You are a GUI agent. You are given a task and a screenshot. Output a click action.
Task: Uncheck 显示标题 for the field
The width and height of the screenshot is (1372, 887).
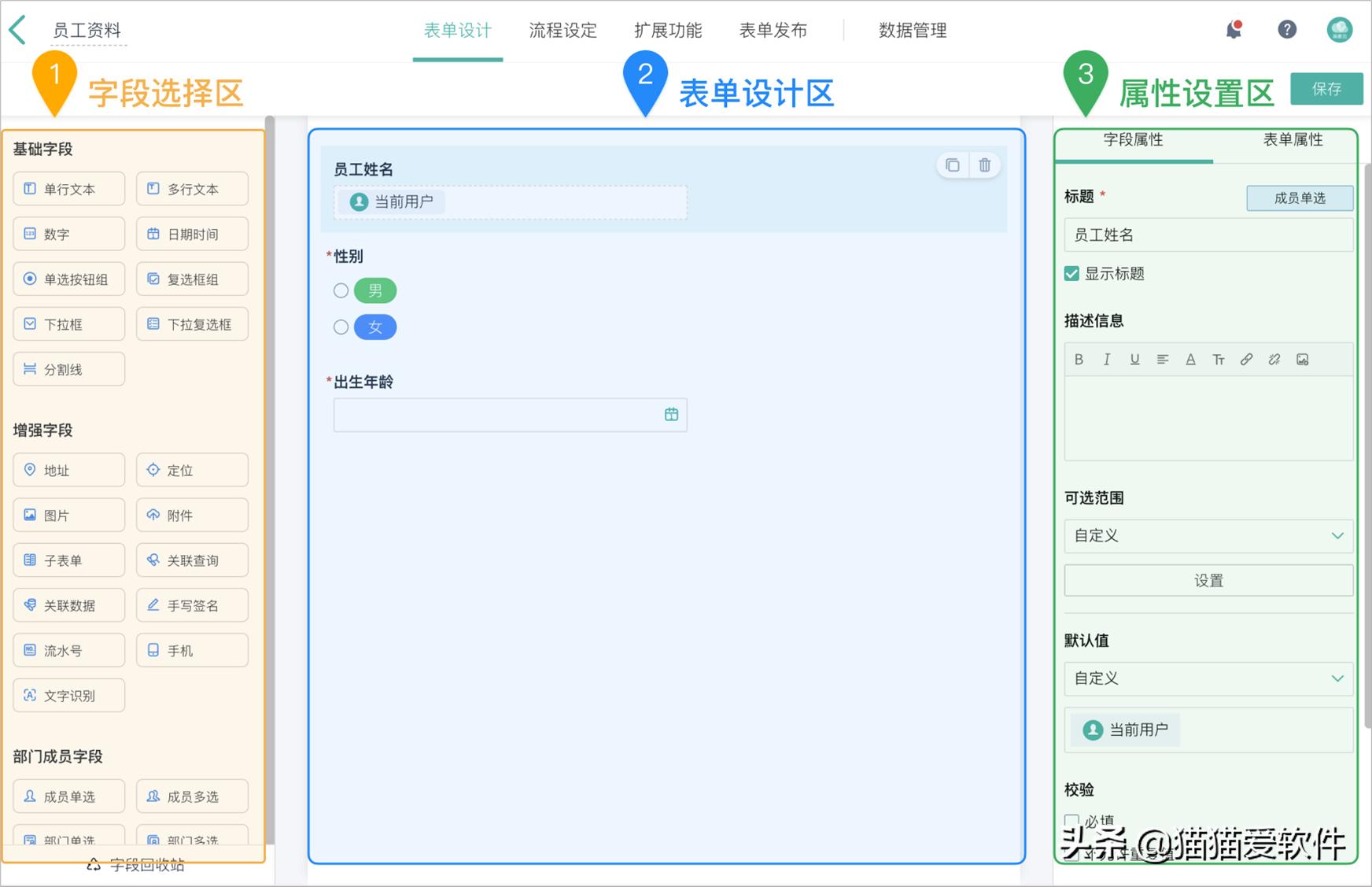click(x=1071, y=273)
